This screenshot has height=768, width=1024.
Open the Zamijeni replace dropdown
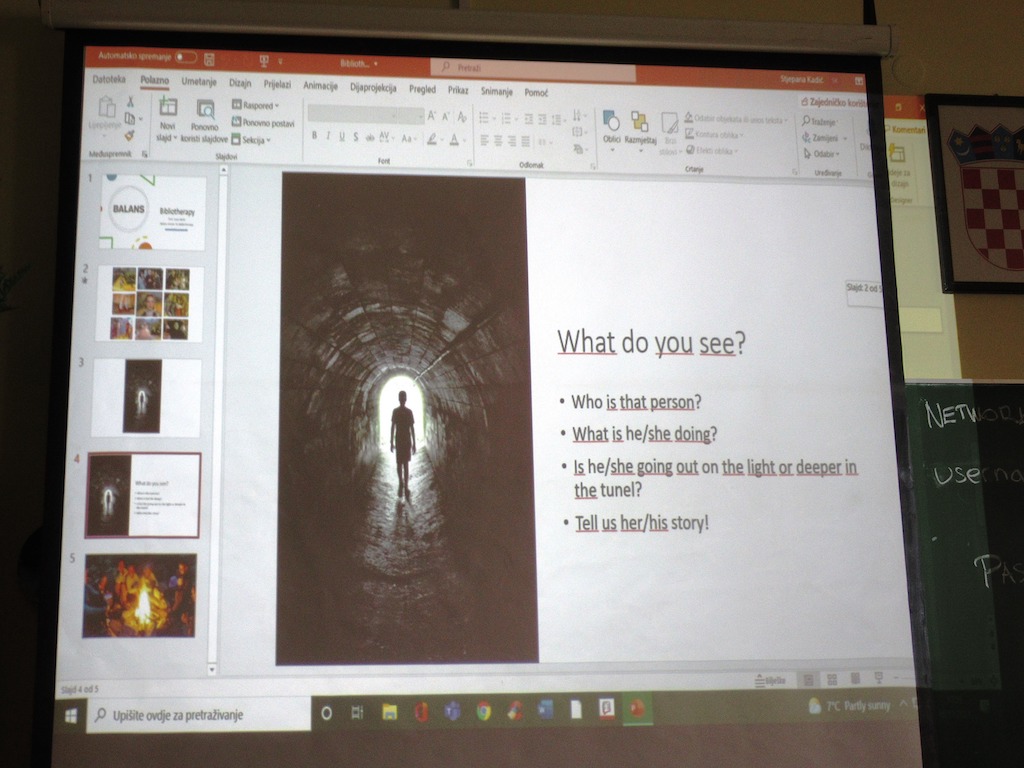pyautogui.click(x=824, y=138)
